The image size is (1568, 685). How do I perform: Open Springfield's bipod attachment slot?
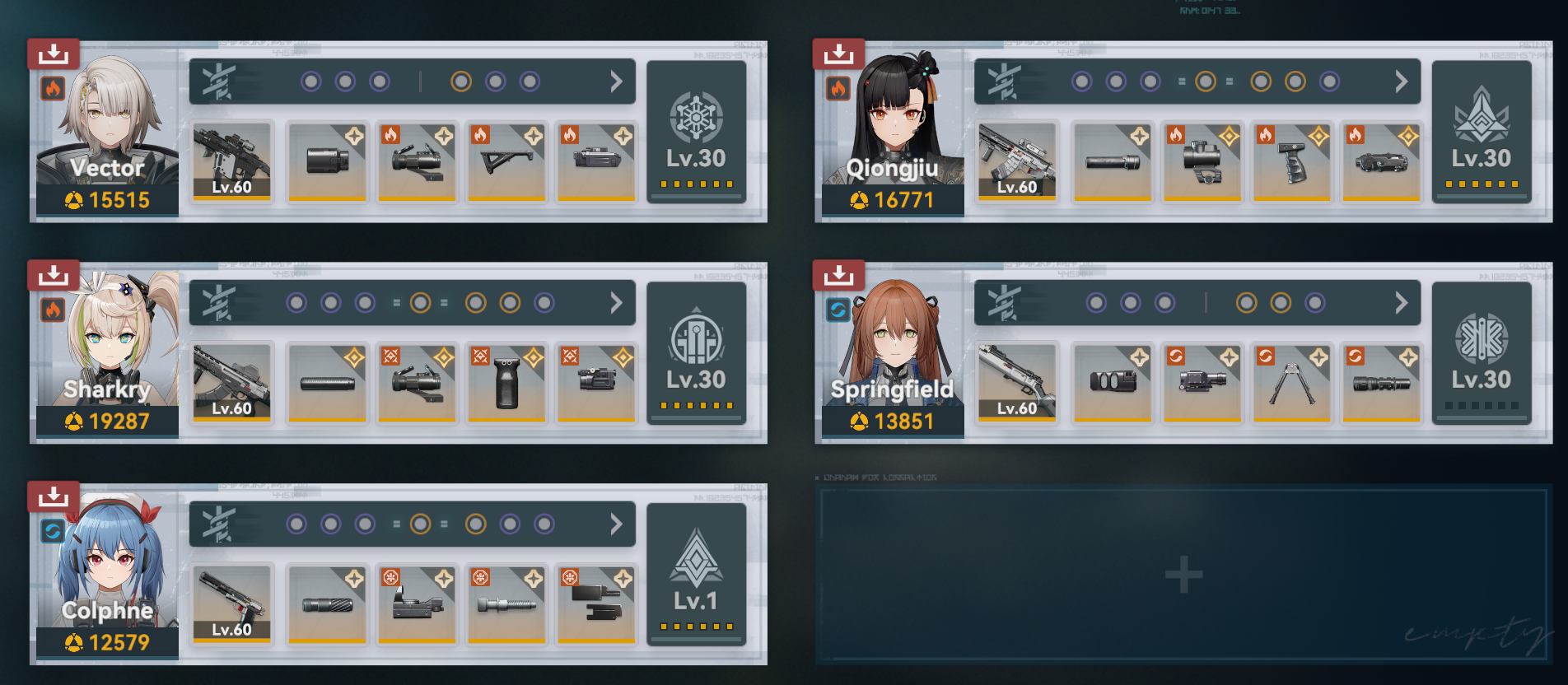tap(1291, 382)
